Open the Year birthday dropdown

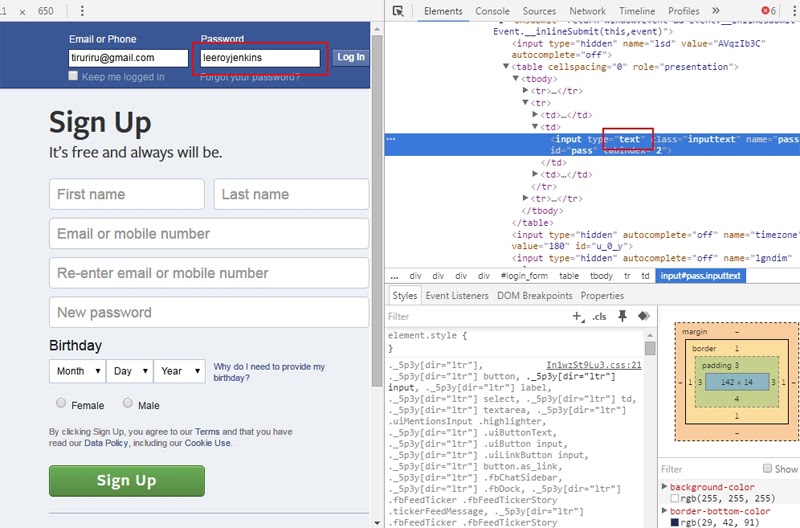point(180,371)
